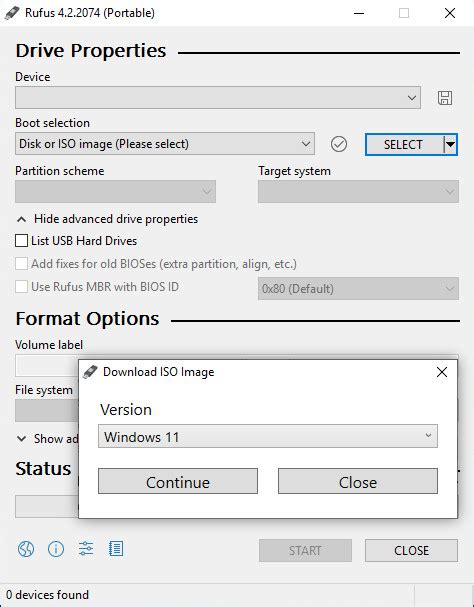Open the Version Windows 11 dropdown
This screenshot has width=474, height=607.
[x=268, y=436]
